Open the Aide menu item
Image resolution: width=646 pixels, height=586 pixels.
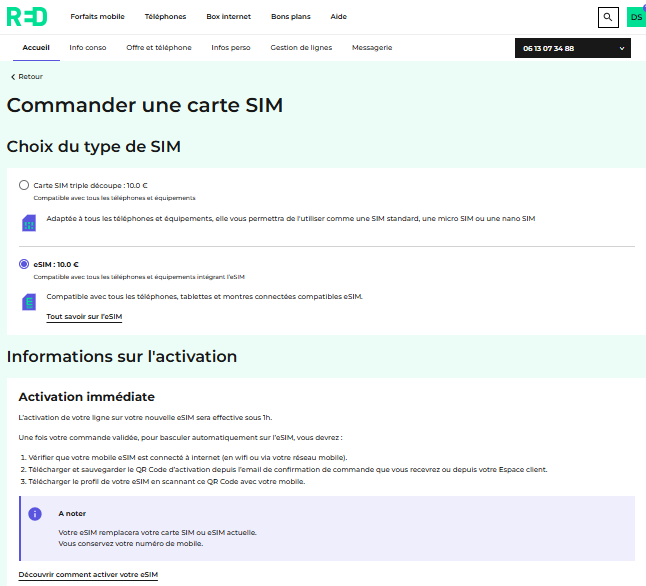coord(339,17)
